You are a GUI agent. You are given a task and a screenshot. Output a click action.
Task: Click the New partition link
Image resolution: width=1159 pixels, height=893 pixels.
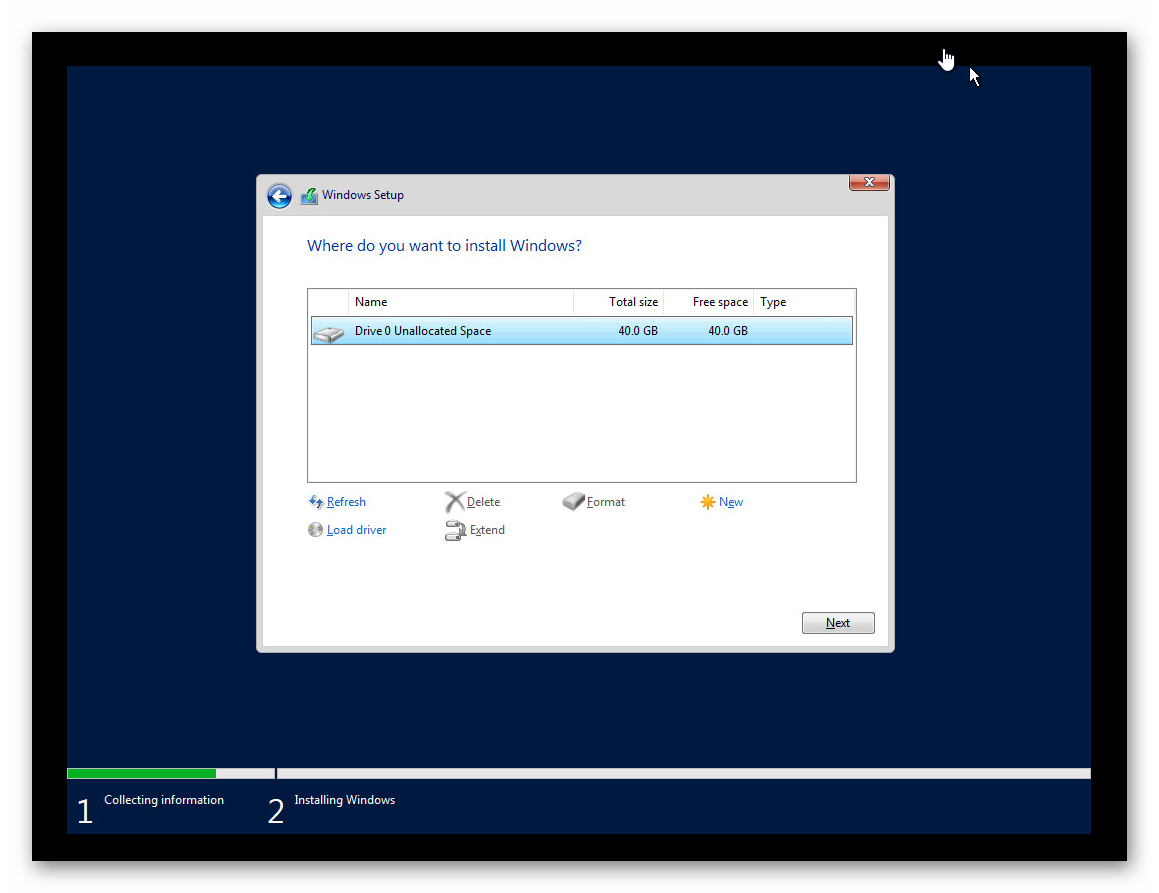(x=731, y=502)
